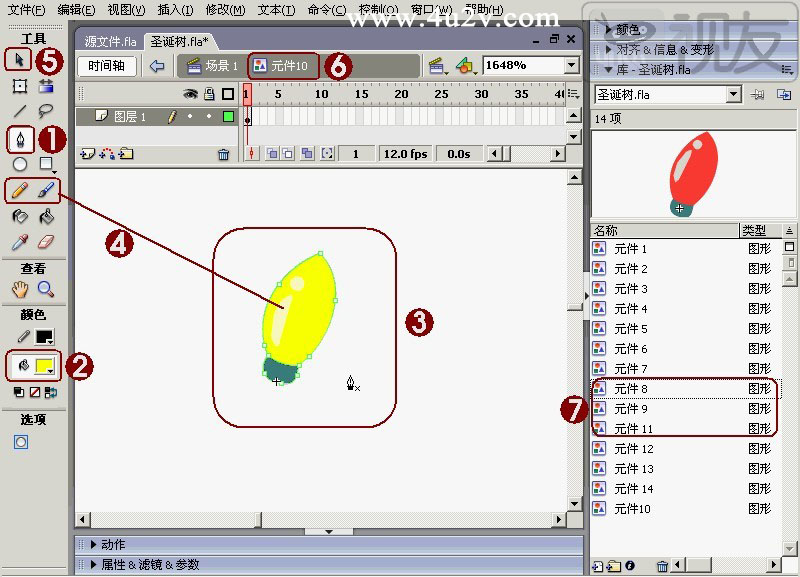Click the Edit Symbols icon
The width and height of the screenshot is (800, 577).
465,66
